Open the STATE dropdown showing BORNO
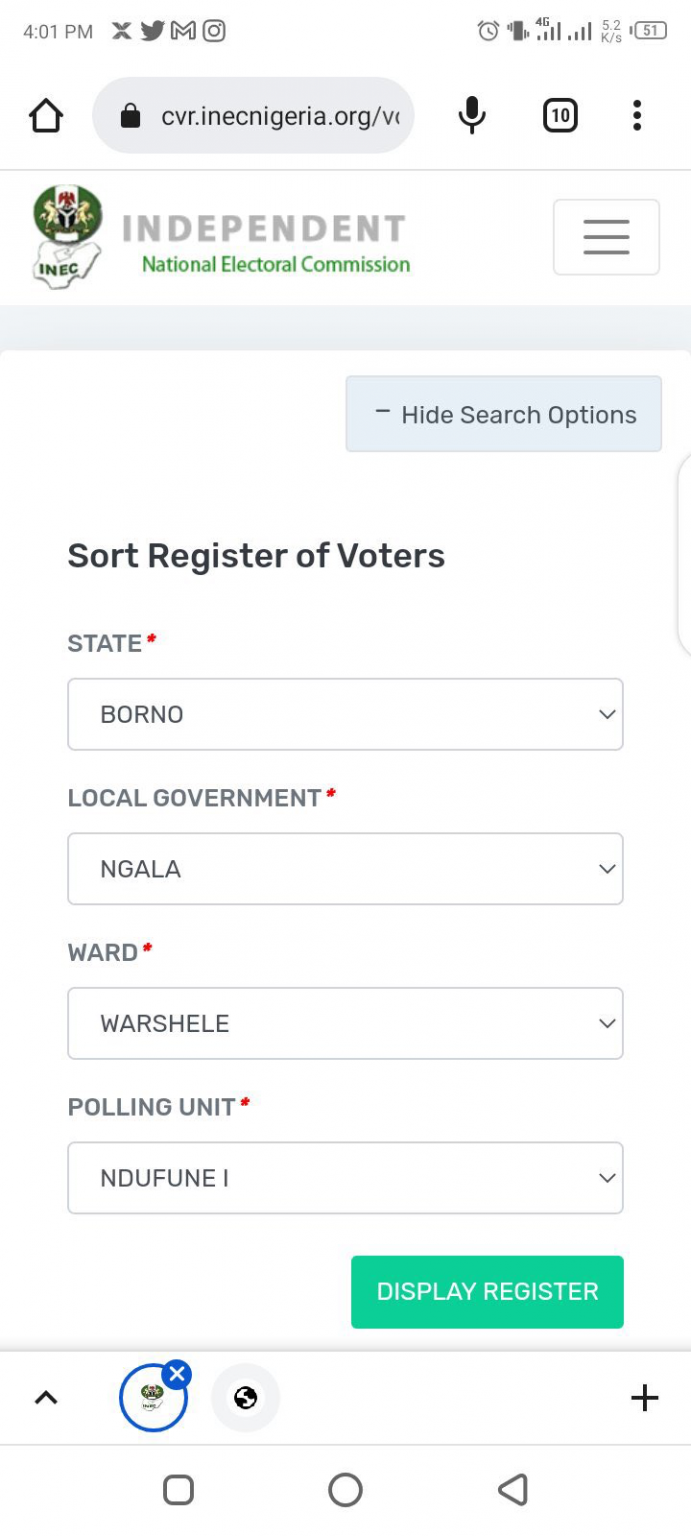This screenshot has width=691, height=1536. click(345, 714)
